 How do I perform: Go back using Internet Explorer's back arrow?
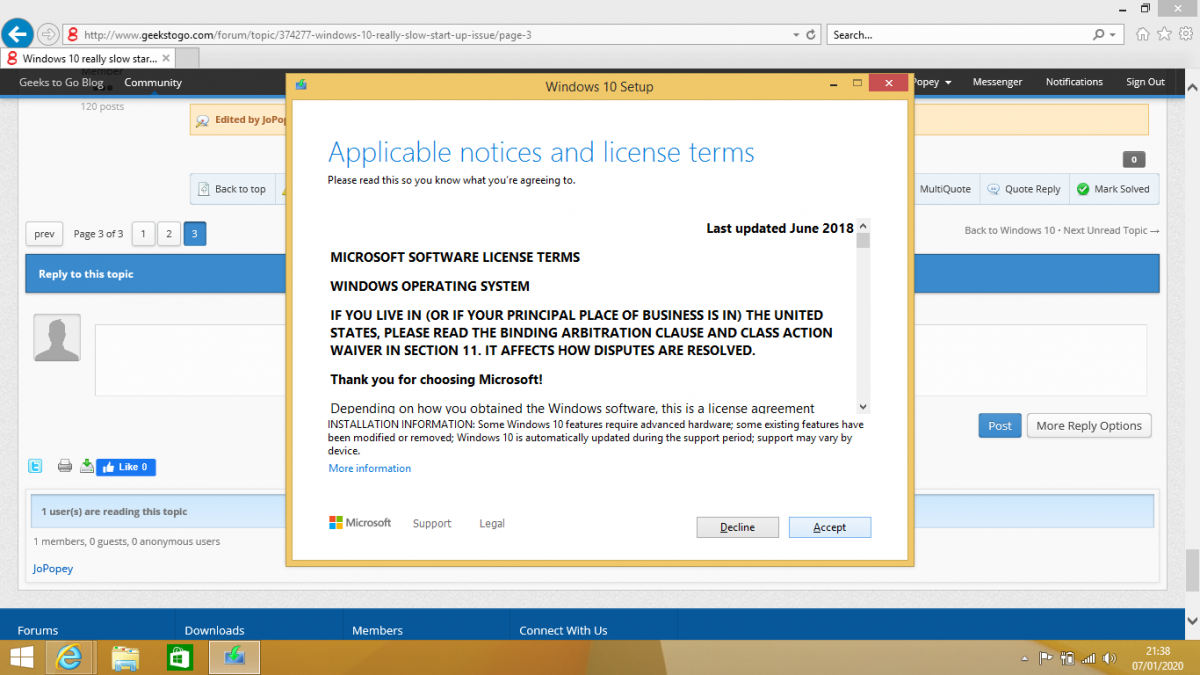pyautogui.click(x=18, y=34)
